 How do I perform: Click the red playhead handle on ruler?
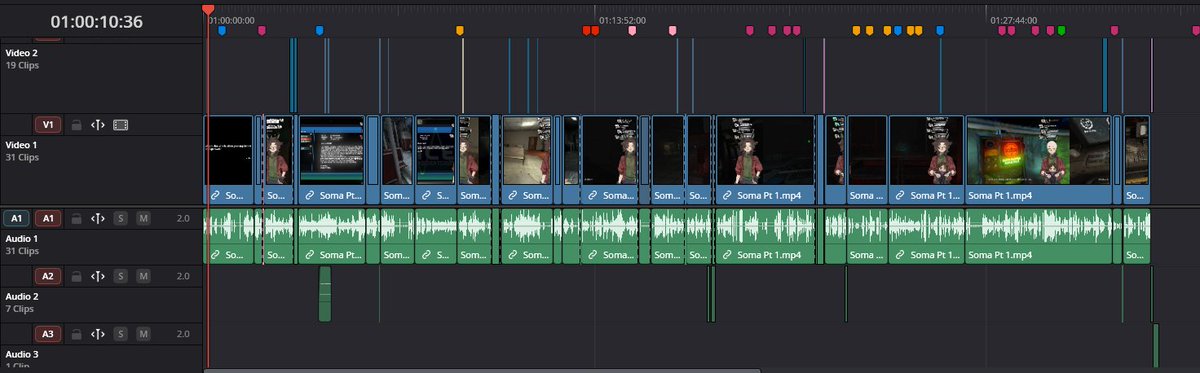pos(208,9)
